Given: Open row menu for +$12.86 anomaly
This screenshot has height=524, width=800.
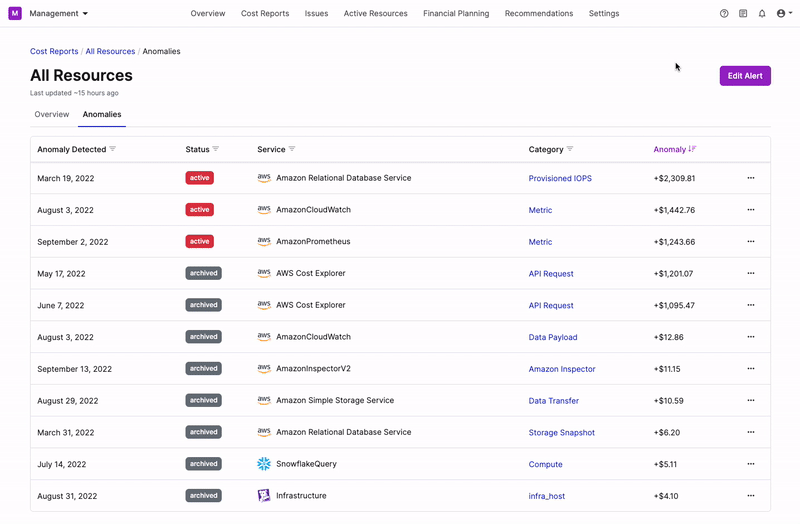Looking at the screenshot, I should [751, 337].
